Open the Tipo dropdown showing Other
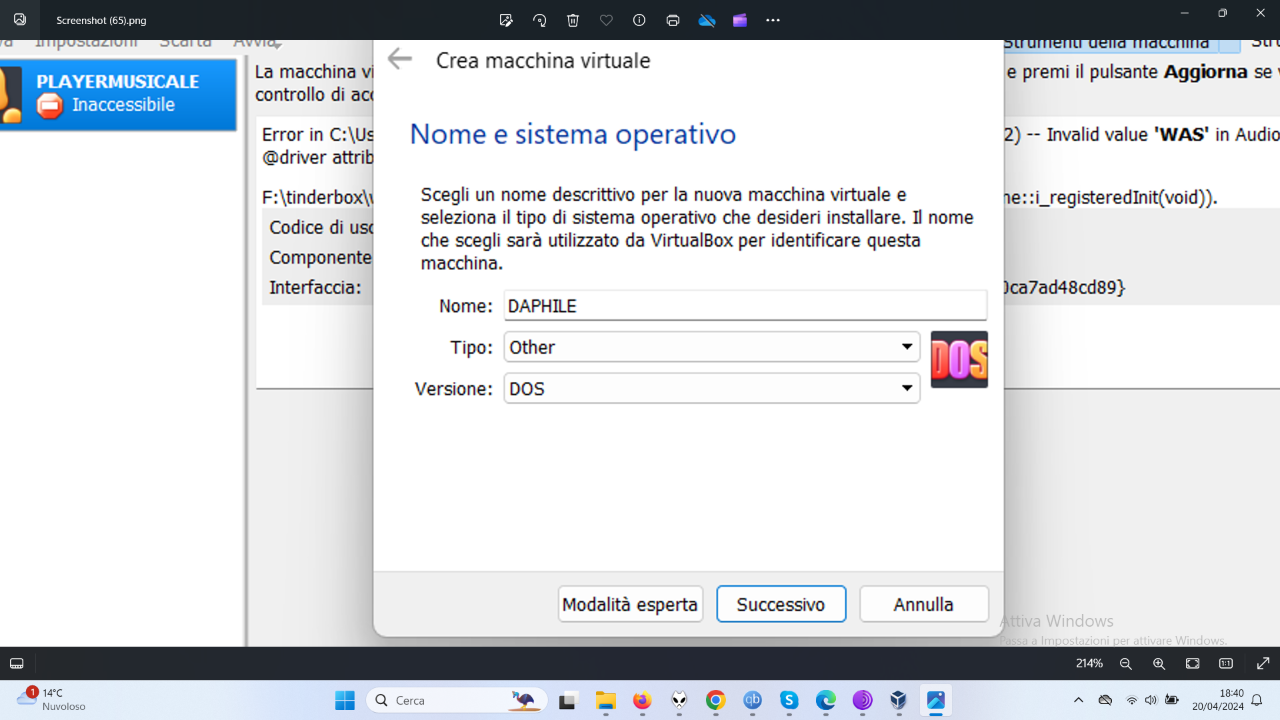Screen dimensions: 1280x720 [712, 347]
